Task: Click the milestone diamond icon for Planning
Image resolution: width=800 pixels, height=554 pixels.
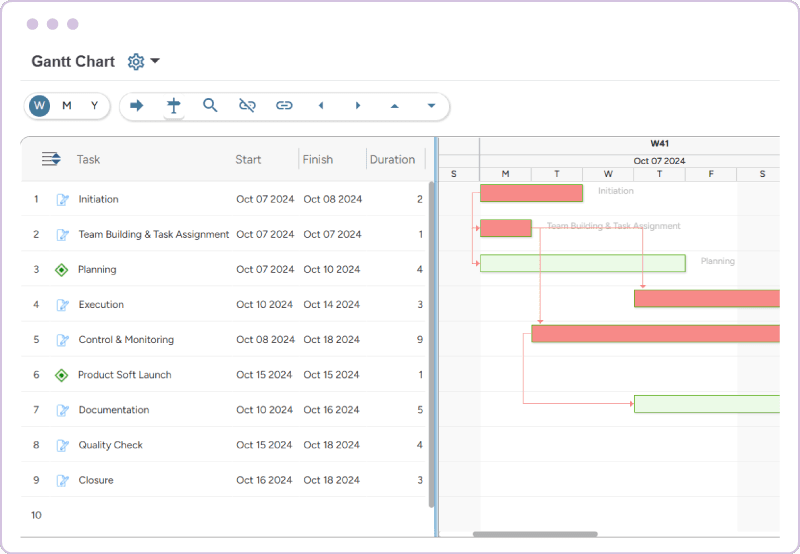Action: coord(61,270)
